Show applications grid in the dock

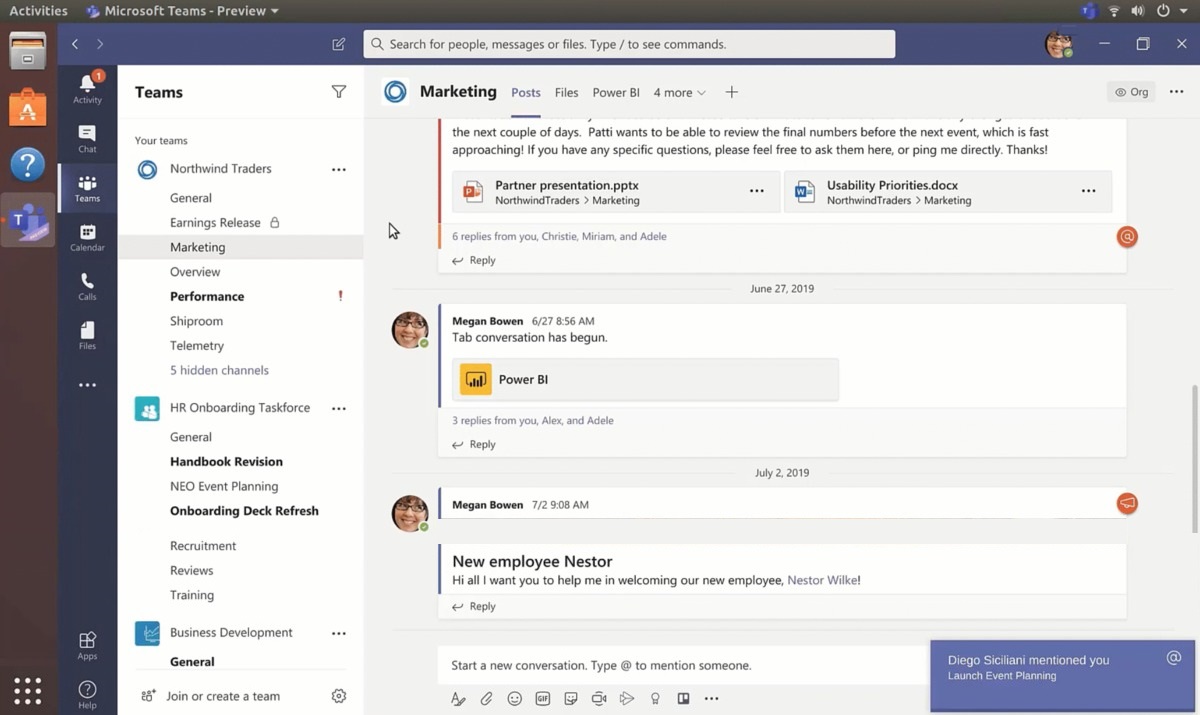28,690
